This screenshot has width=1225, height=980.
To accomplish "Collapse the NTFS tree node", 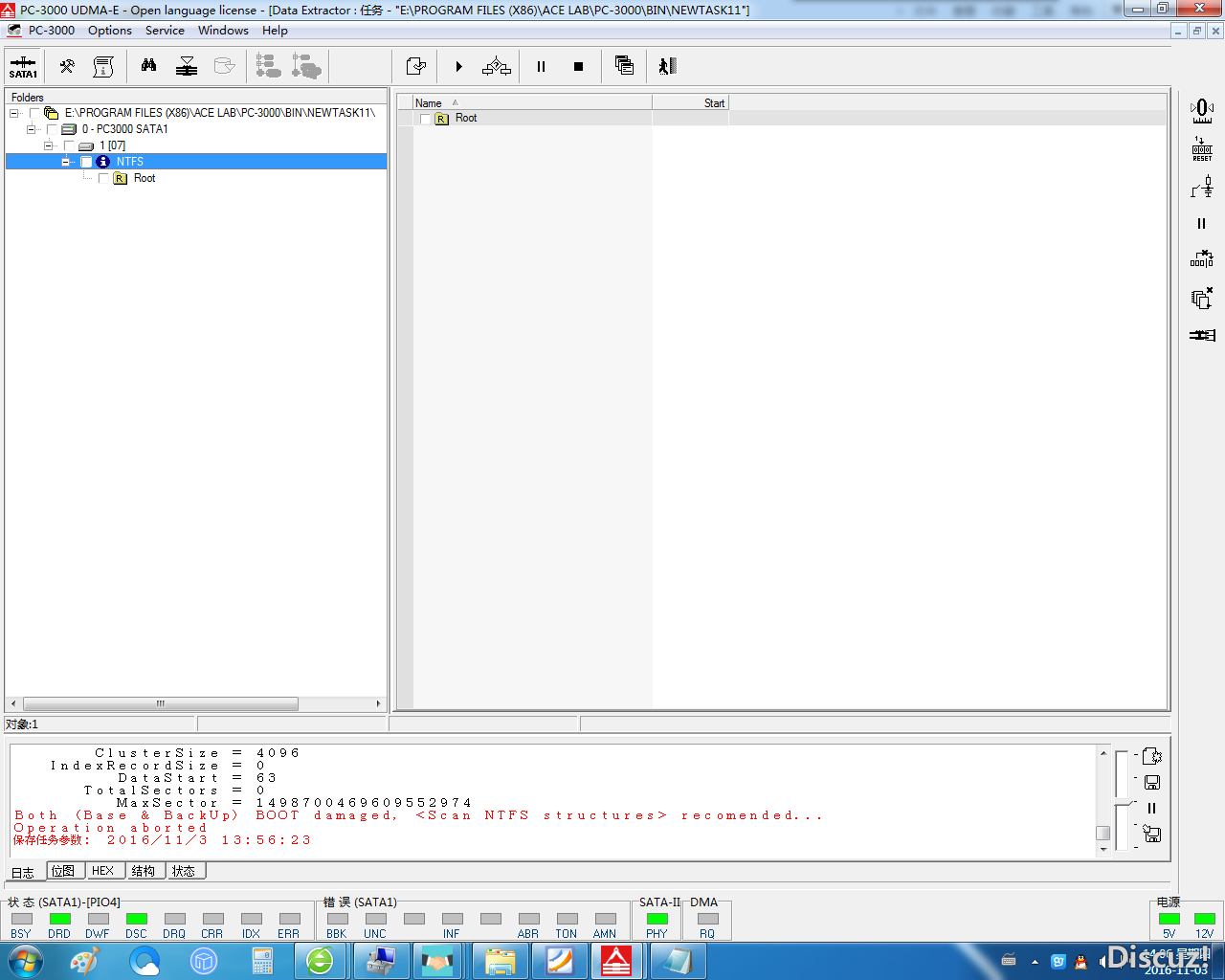I will click(x=66, y=163).
